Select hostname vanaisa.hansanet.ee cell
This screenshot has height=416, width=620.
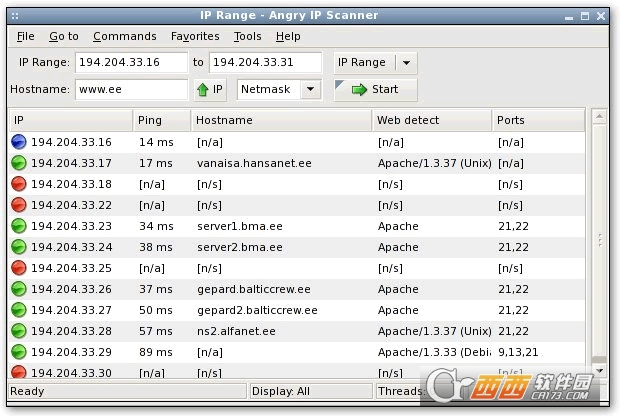tap(254, 163)
